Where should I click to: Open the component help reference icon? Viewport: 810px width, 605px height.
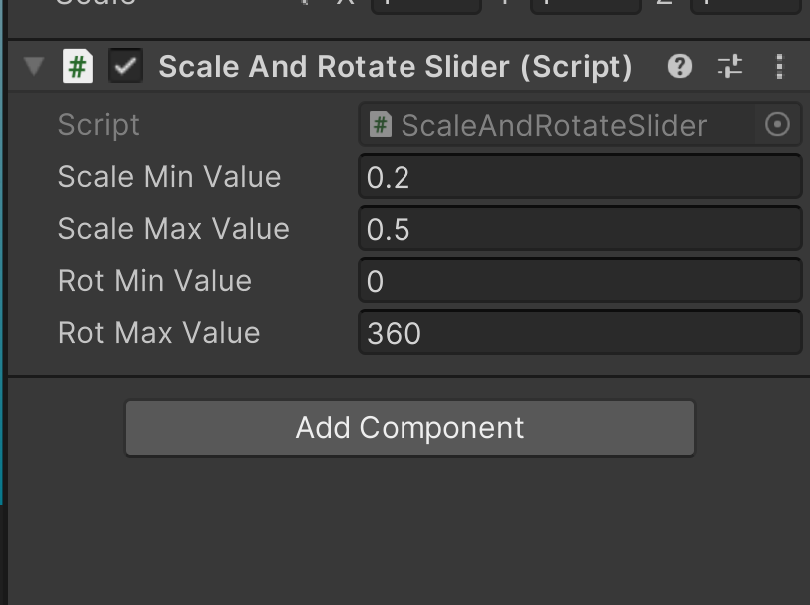[679, 66]
